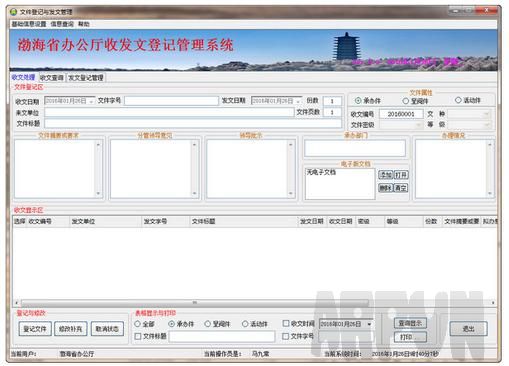
Task: Open the 收文时间 filter date dropdown
Action: pyautogui.click(x=369, y=324)
